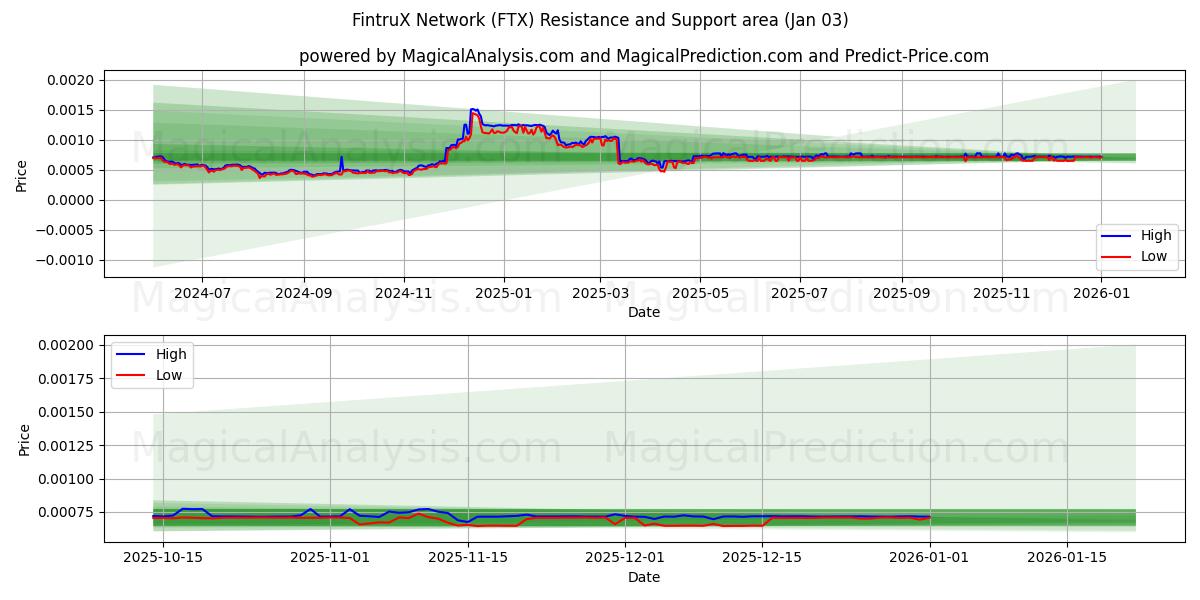Click the 'Price' y-axis label of the top chart

coord(22,175)
